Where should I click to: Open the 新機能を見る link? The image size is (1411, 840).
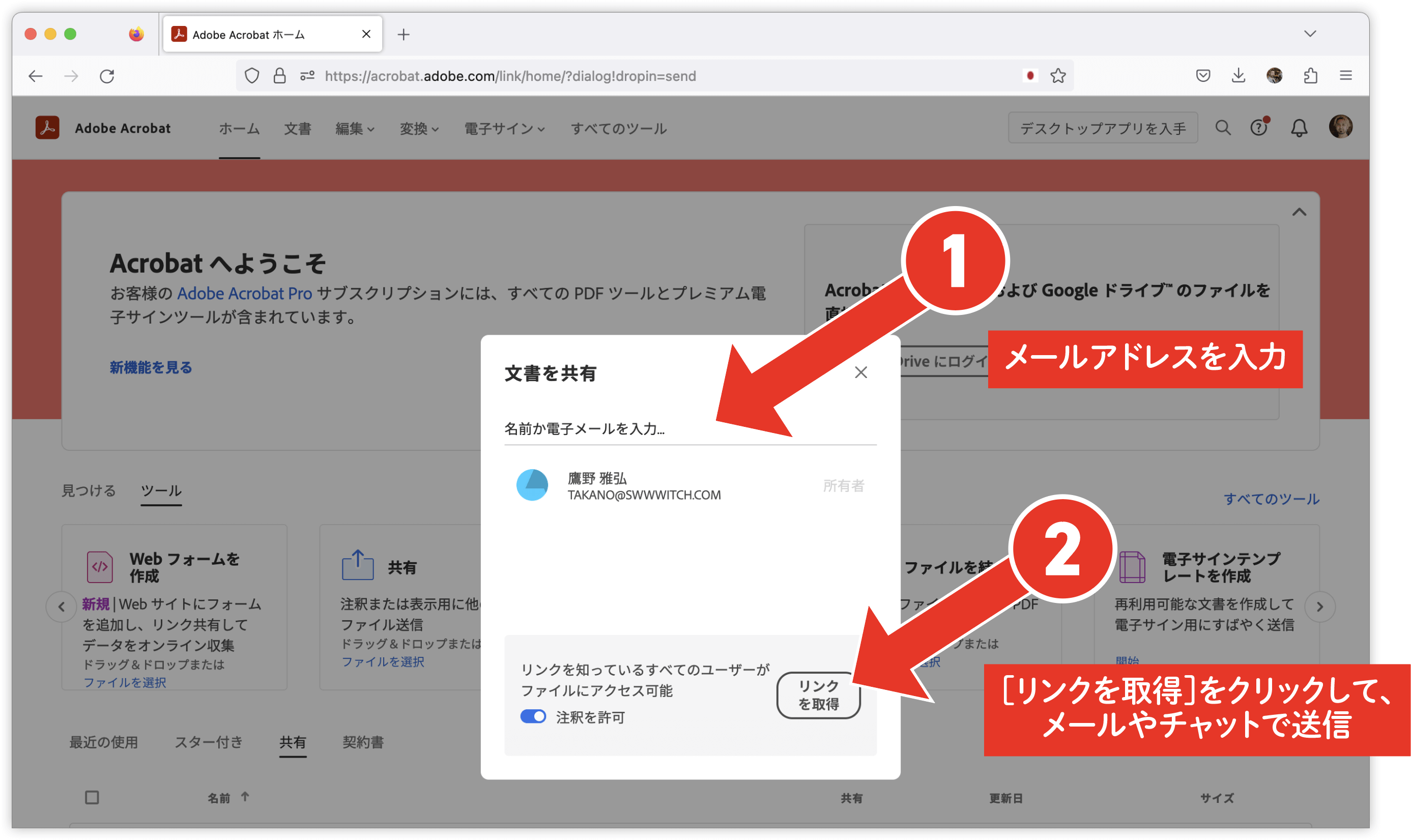[151, 368]
